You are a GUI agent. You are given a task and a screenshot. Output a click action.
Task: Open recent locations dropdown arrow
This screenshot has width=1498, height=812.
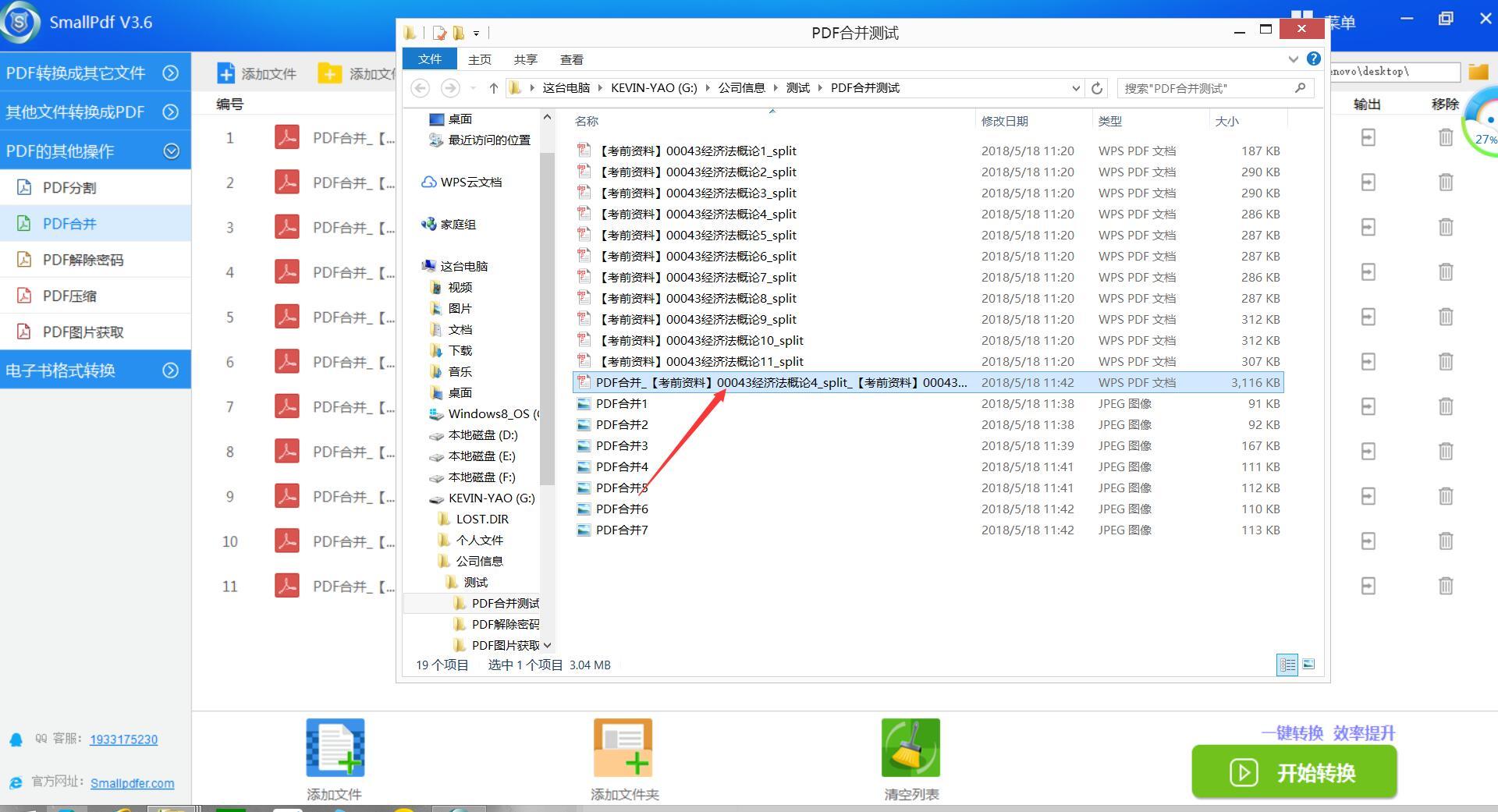coord(474,88)
